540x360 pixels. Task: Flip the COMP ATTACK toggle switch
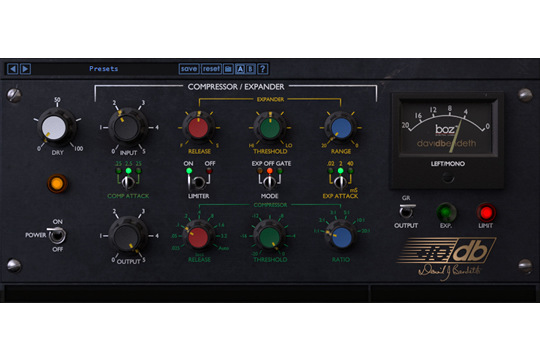[128, 183]
